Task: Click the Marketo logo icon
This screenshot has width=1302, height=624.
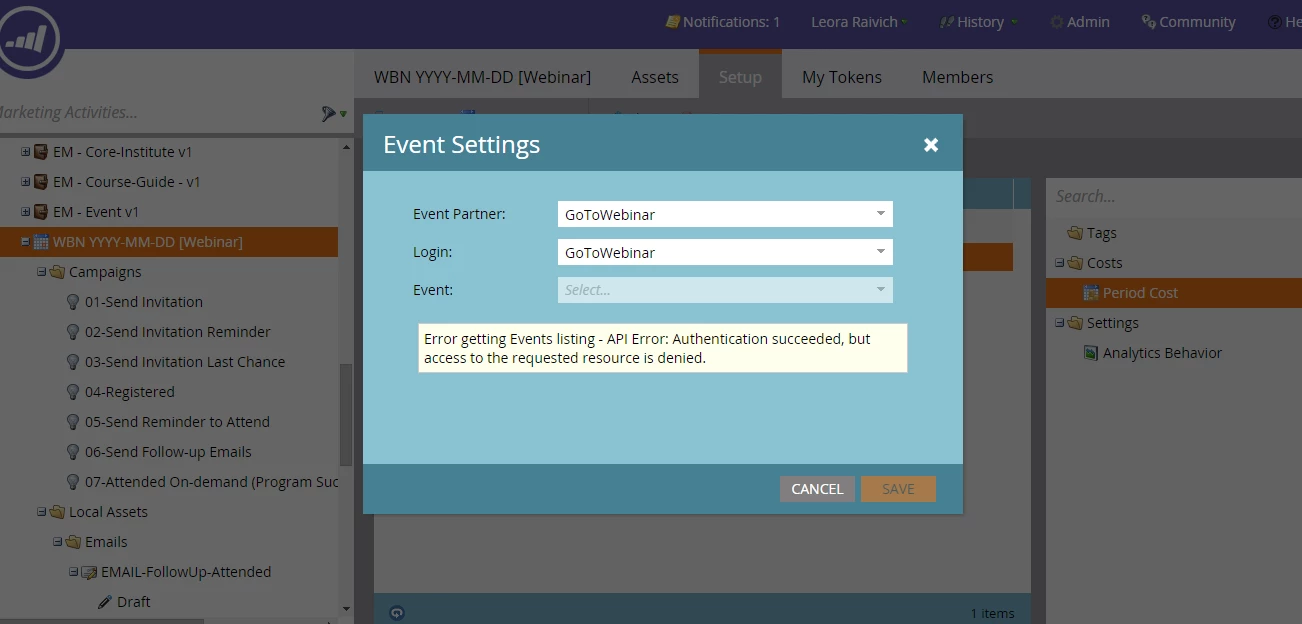Action: [x=28, y=38]
